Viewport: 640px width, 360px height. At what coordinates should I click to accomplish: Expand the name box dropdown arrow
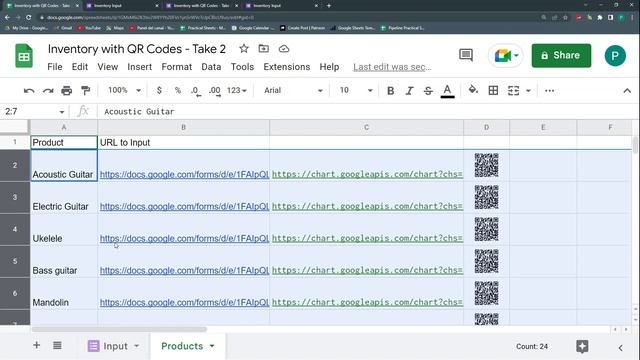(x=62, y=111)
